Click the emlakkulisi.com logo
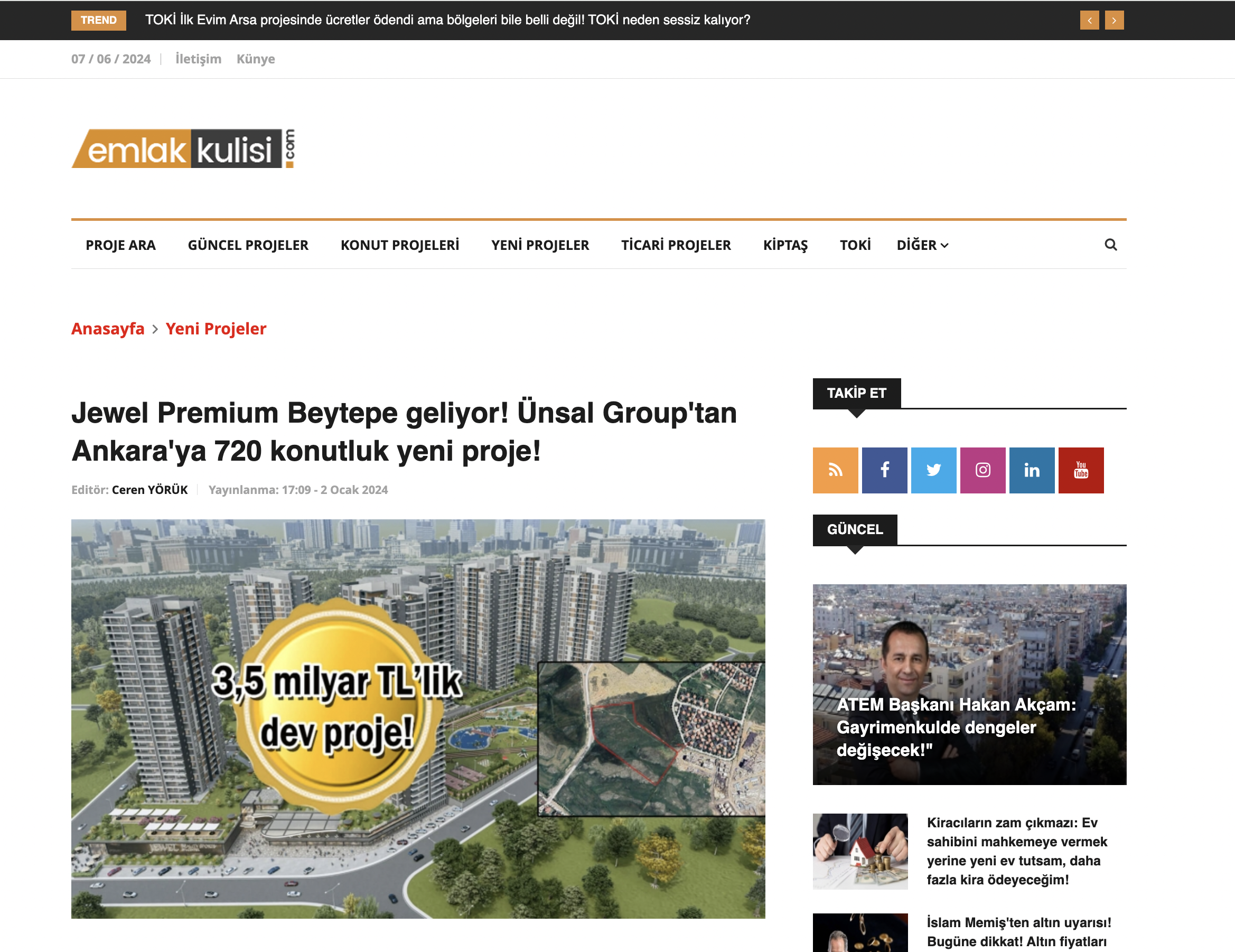The image size is (1235, 952). 183,149
